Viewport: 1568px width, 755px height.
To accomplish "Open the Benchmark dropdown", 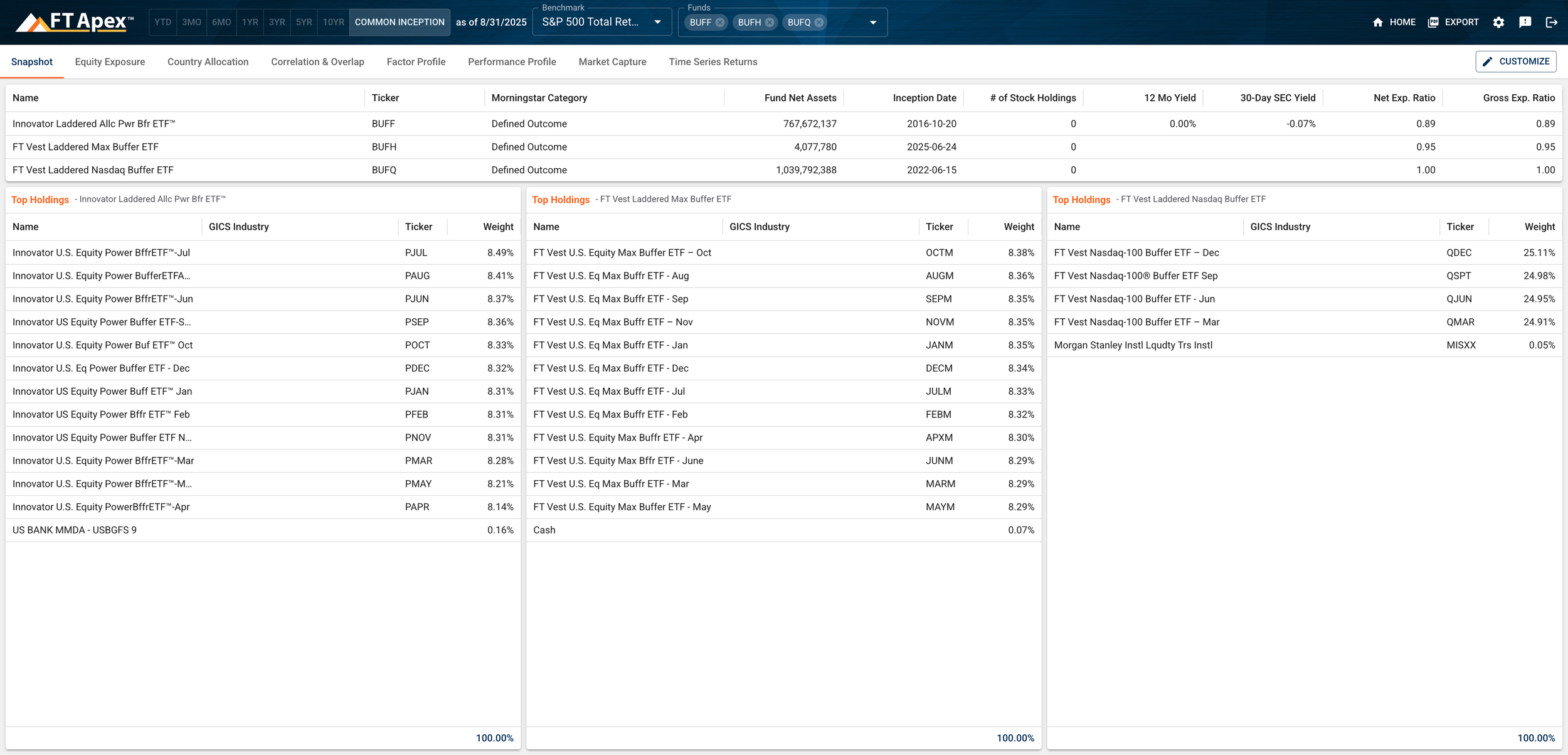I will coord(601,23).
